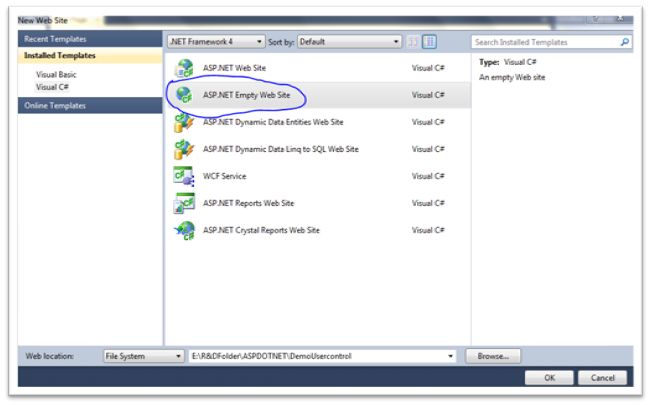The height and width of the screenshot is (405, 650).
Task: Click the OK button
Action: pos(549,378)
